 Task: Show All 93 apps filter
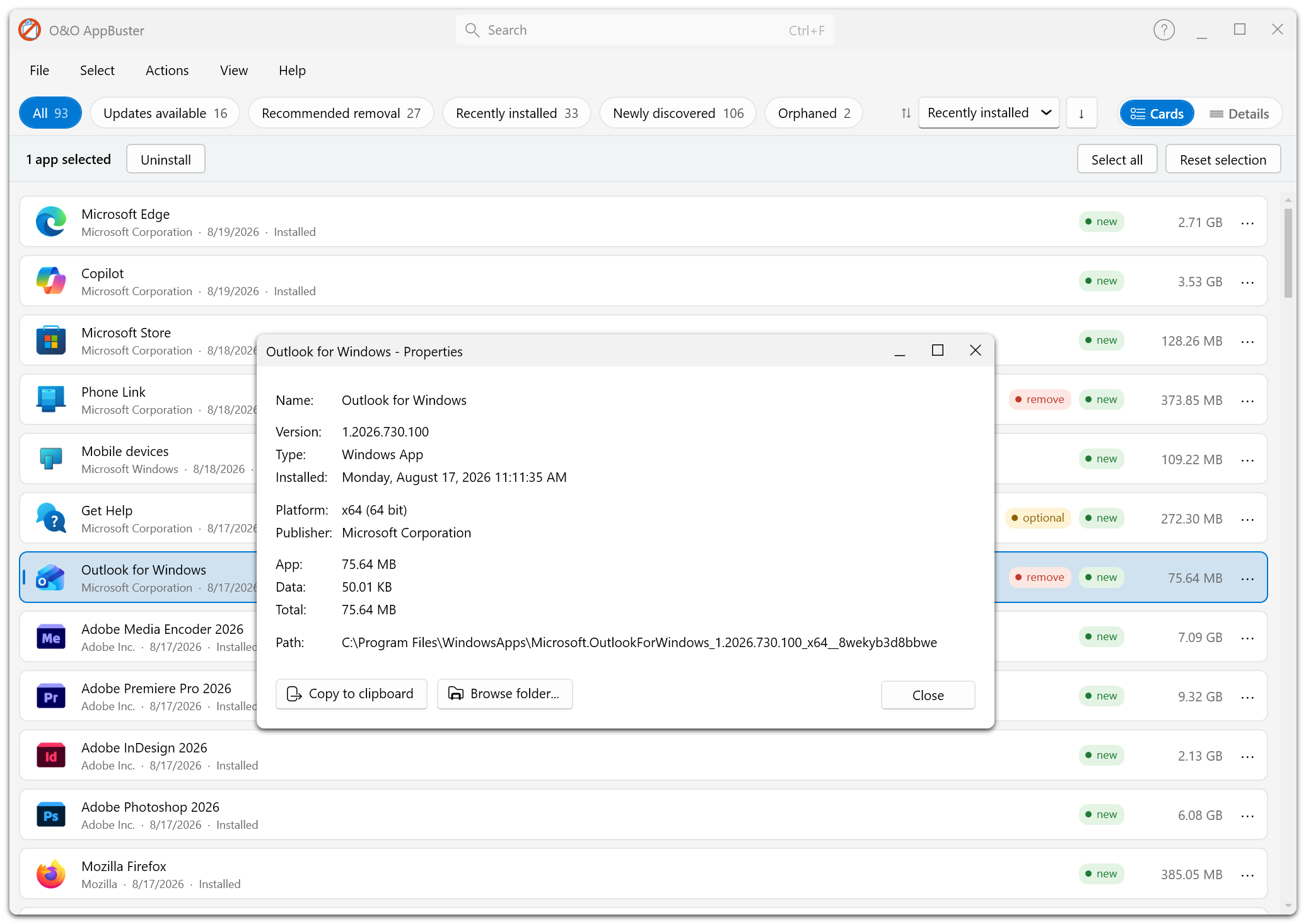click(x=50, y=114)
